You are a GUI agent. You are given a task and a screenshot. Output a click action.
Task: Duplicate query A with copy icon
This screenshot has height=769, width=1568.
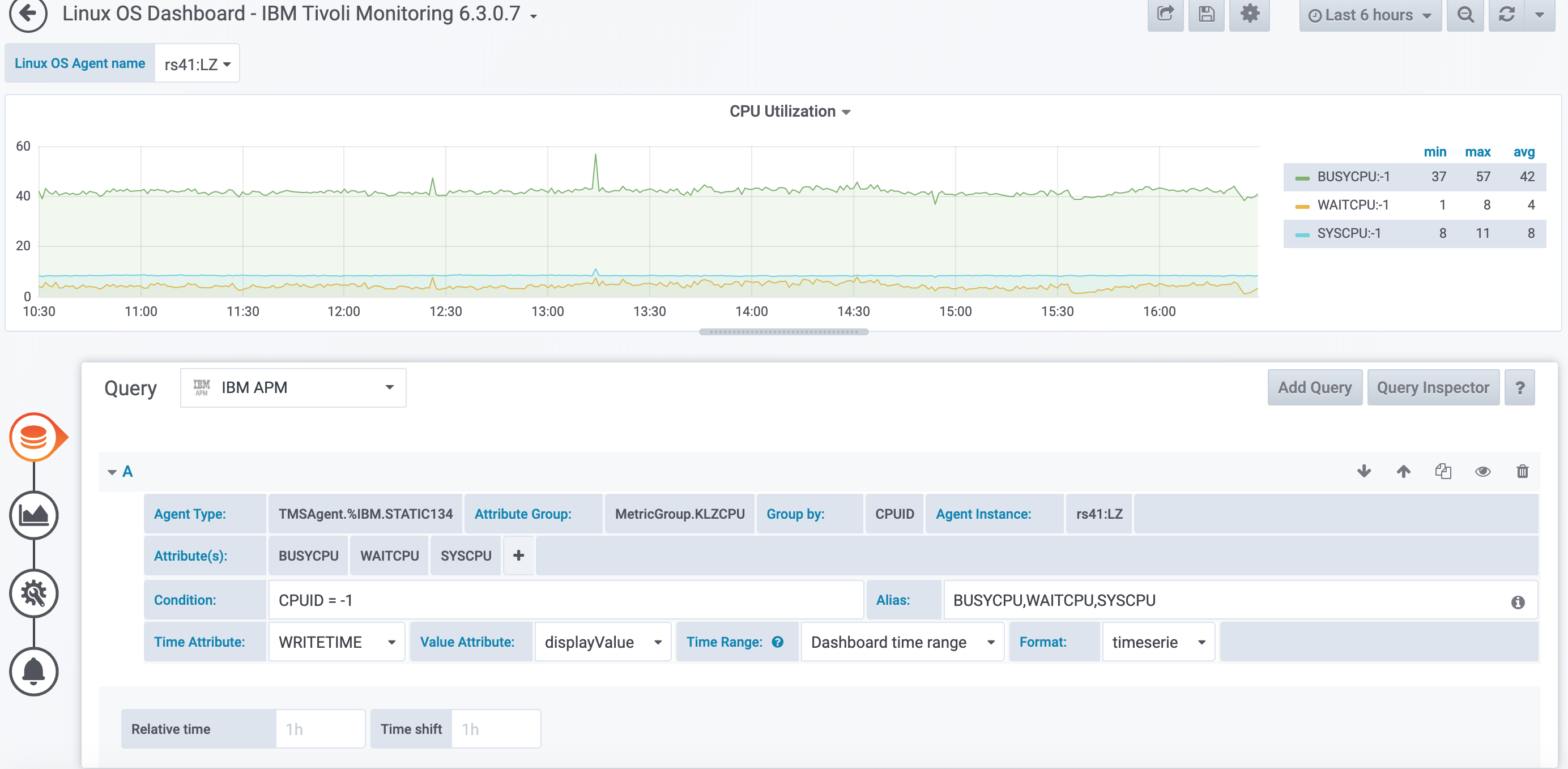click(1443, 472)
